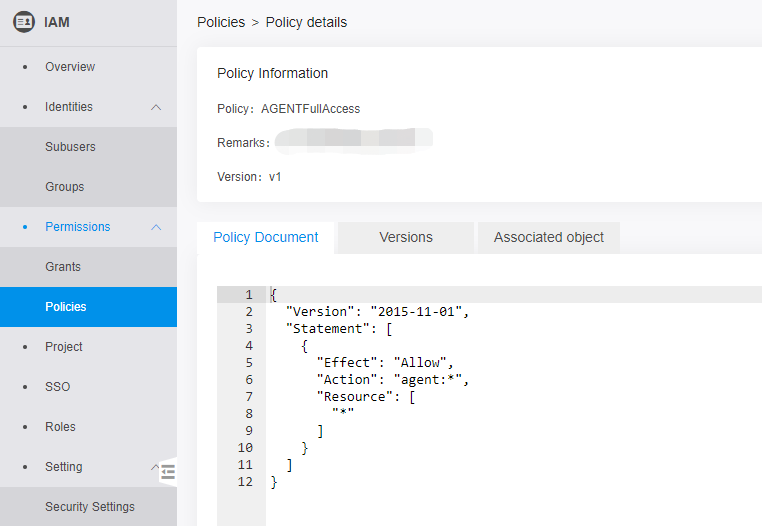Image resolution: width=762 pixels, height=526 pixels.
Task: Open the Setting menu item
Action: click(x=64, y=467)
